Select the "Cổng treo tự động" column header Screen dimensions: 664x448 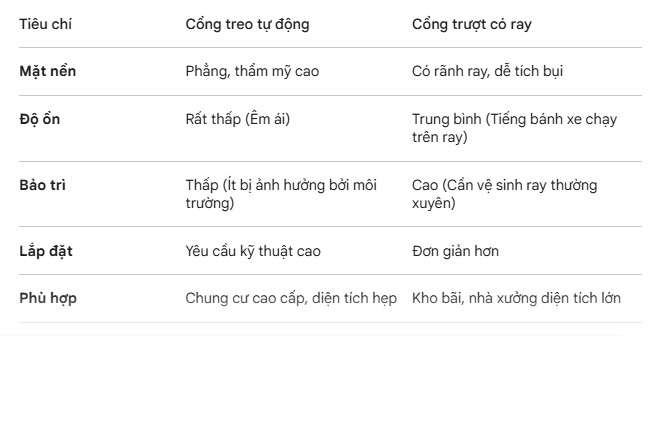tap(247, 24)
